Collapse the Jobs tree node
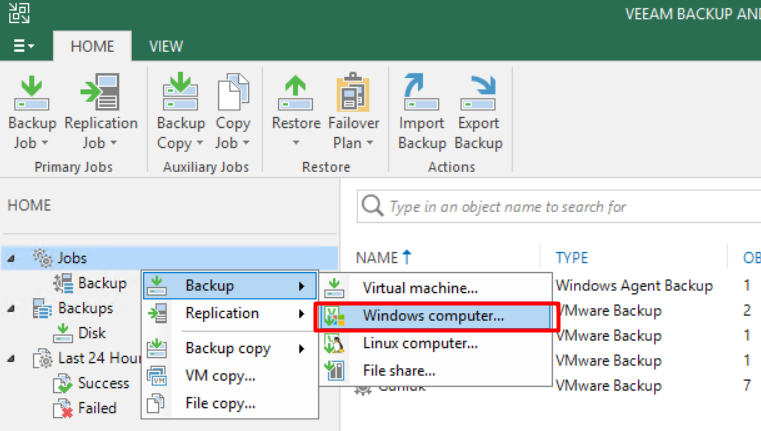Screen dimensions: 761x431 tap(12, 258)
